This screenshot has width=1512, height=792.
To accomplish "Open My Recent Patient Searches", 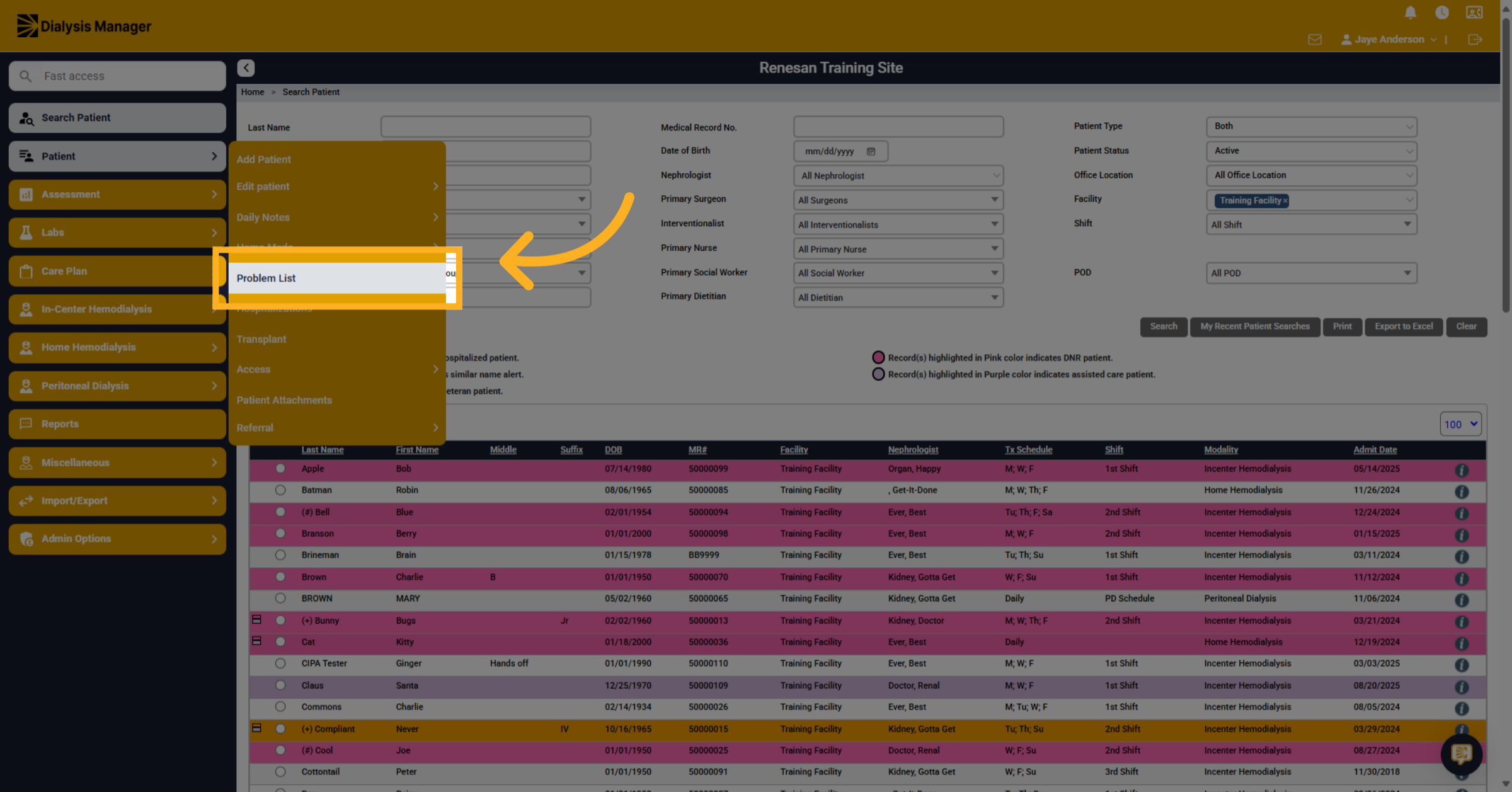I will coord(1254,326).
